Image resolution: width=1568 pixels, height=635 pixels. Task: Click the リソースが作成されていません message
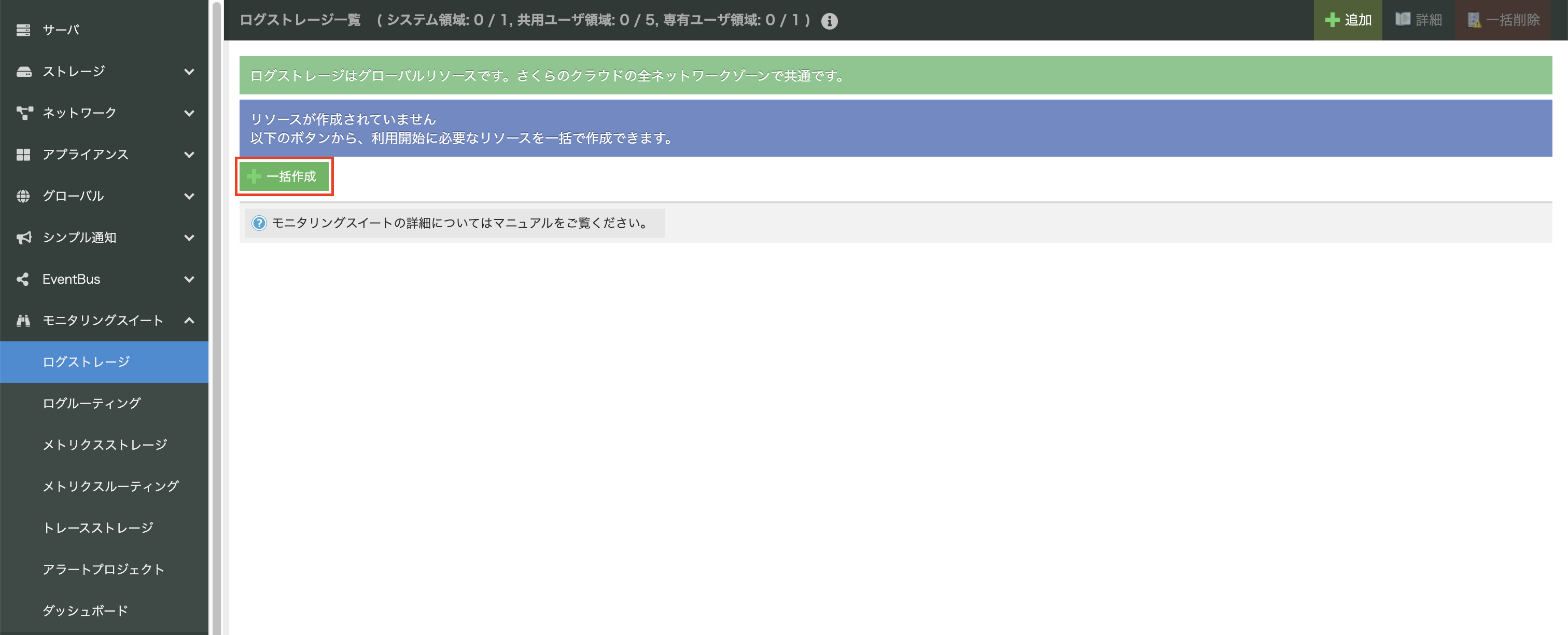pyautogui.click(x=343, y=119)
